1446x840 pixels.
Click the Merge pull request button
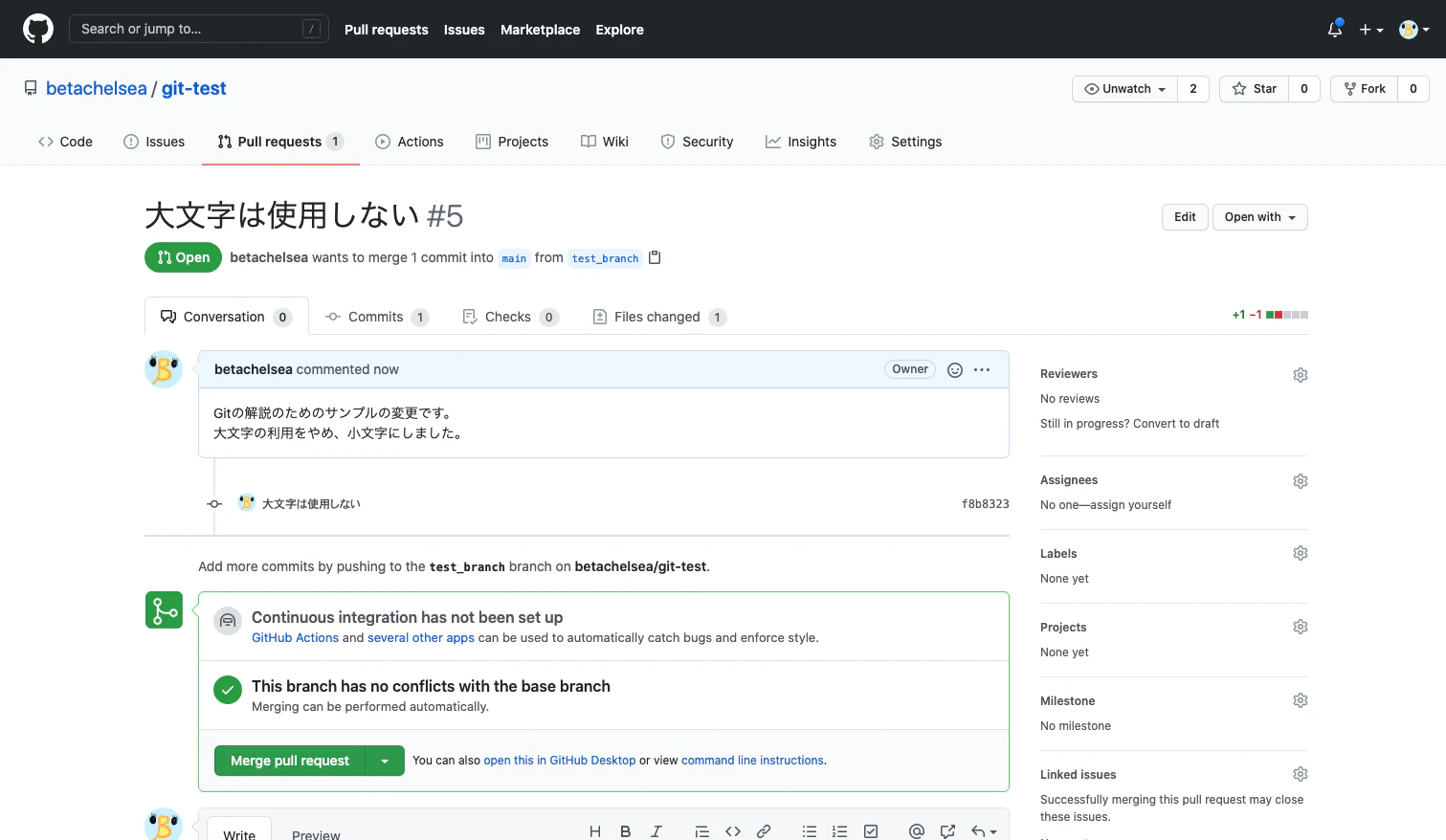(x=290, y=761)
